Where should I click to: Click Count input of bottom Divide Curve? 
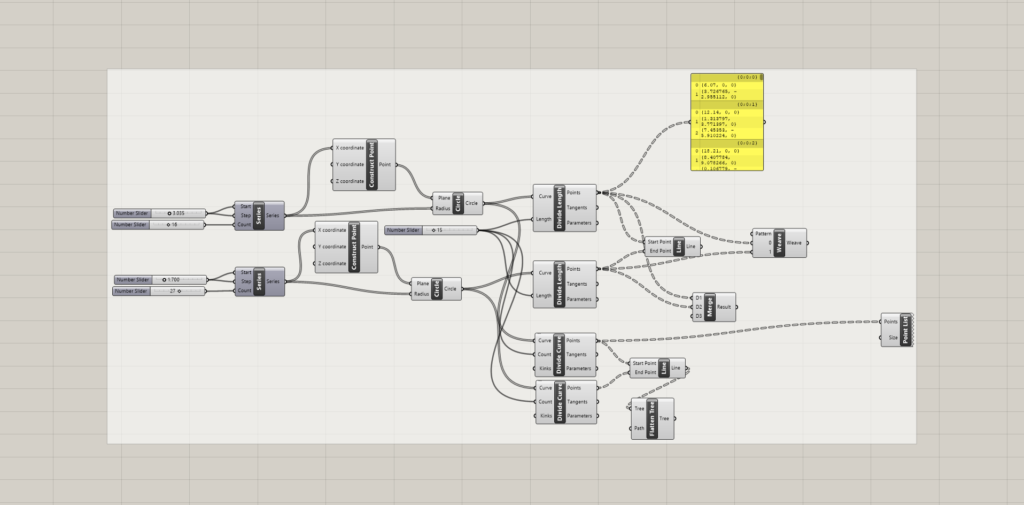point(545,402)
